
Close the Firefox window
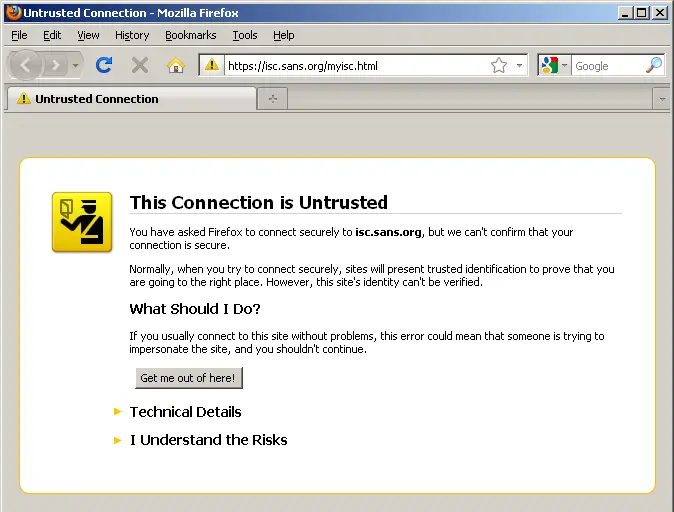[x=659, y=13]
